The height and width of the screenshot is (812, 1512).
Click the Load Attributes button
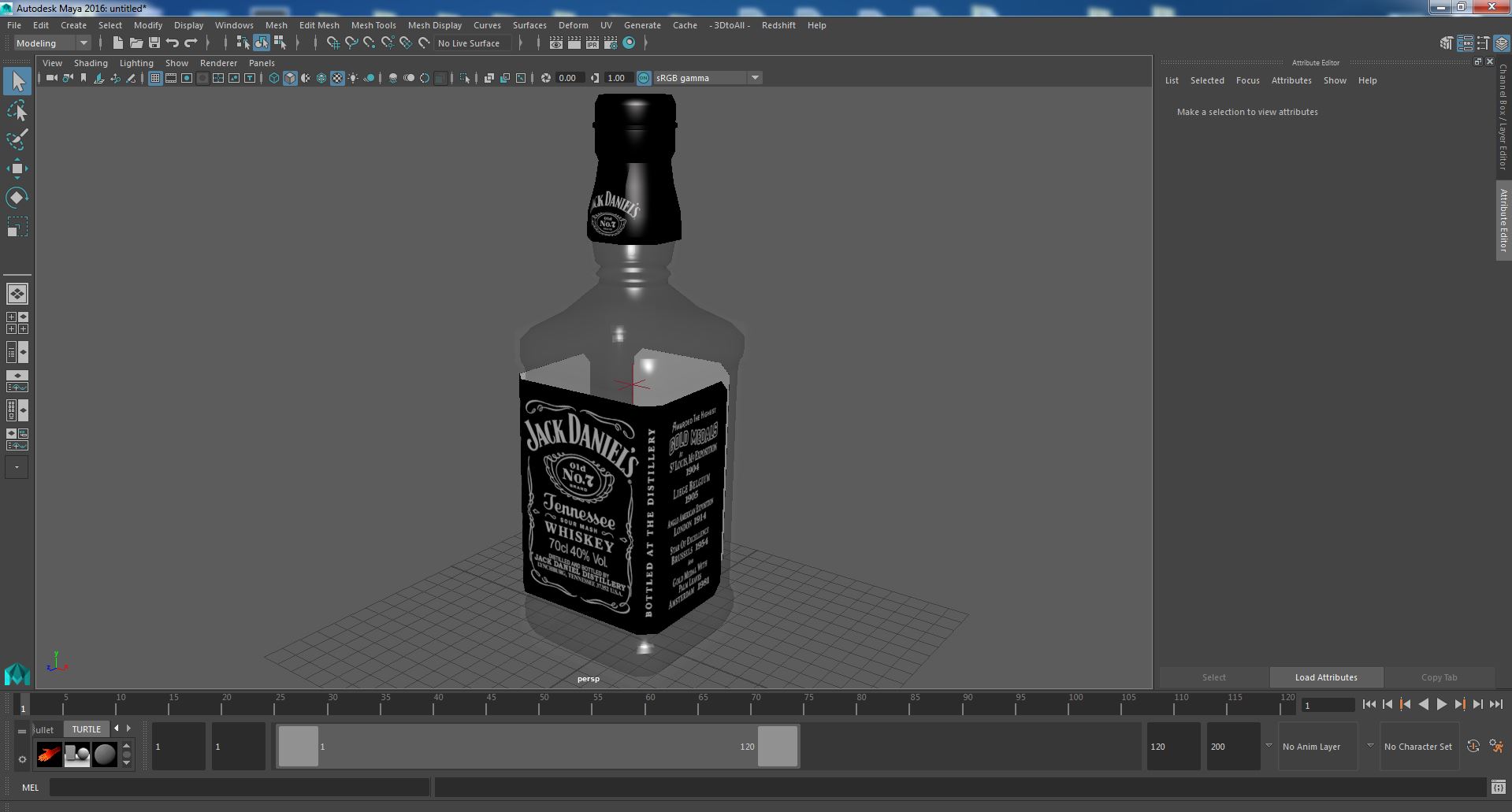pyautogui.click(x=1326, y=677)
